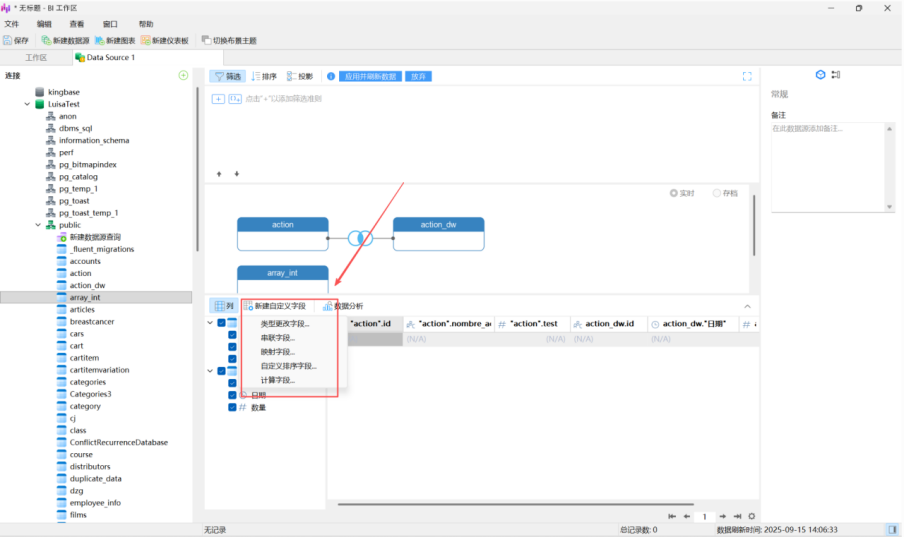Switch to the 工作区 tab
The image size is (904, 538).
(36, 58)
